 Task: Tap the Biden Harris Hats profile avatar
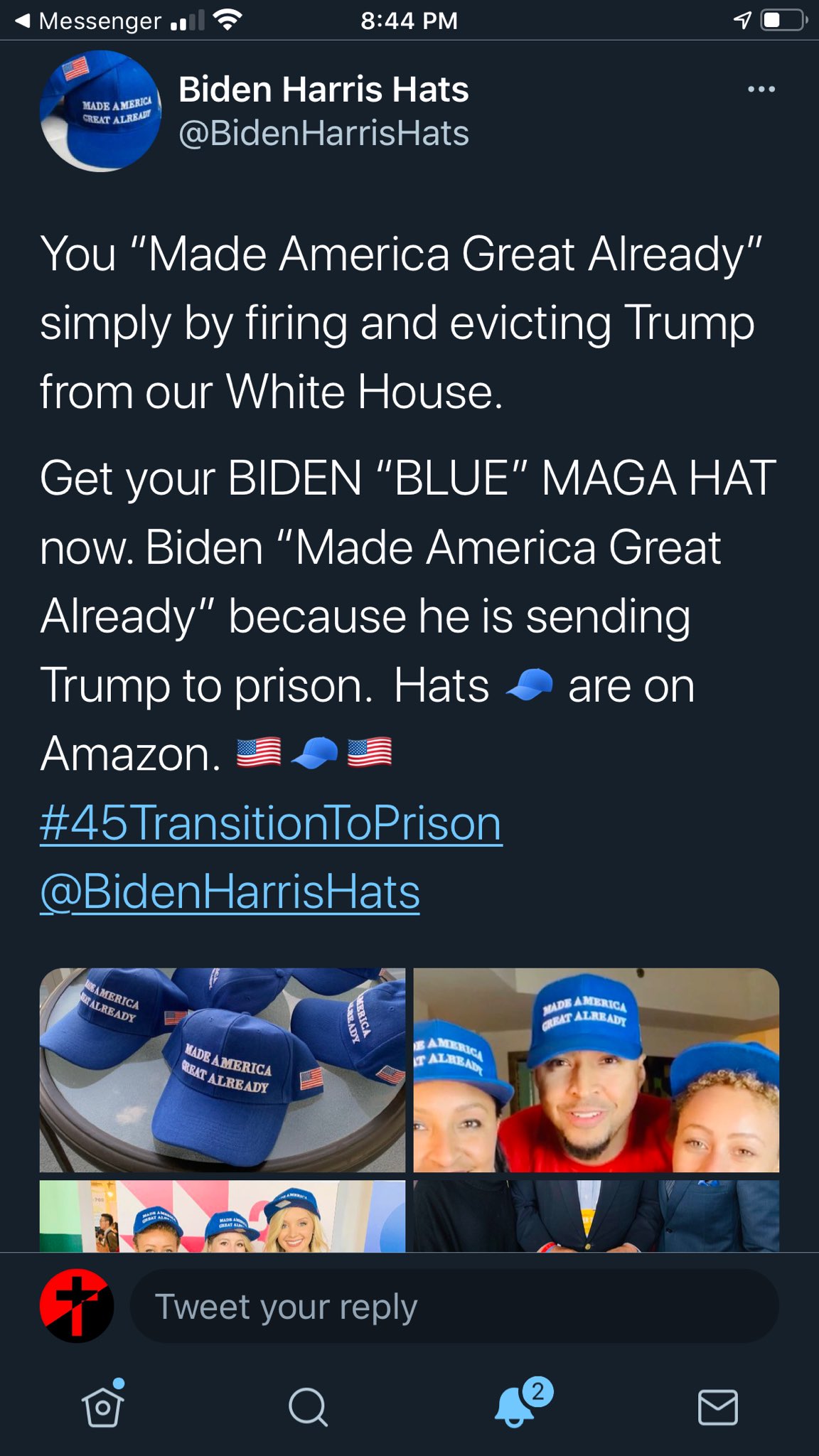point(101,111)
